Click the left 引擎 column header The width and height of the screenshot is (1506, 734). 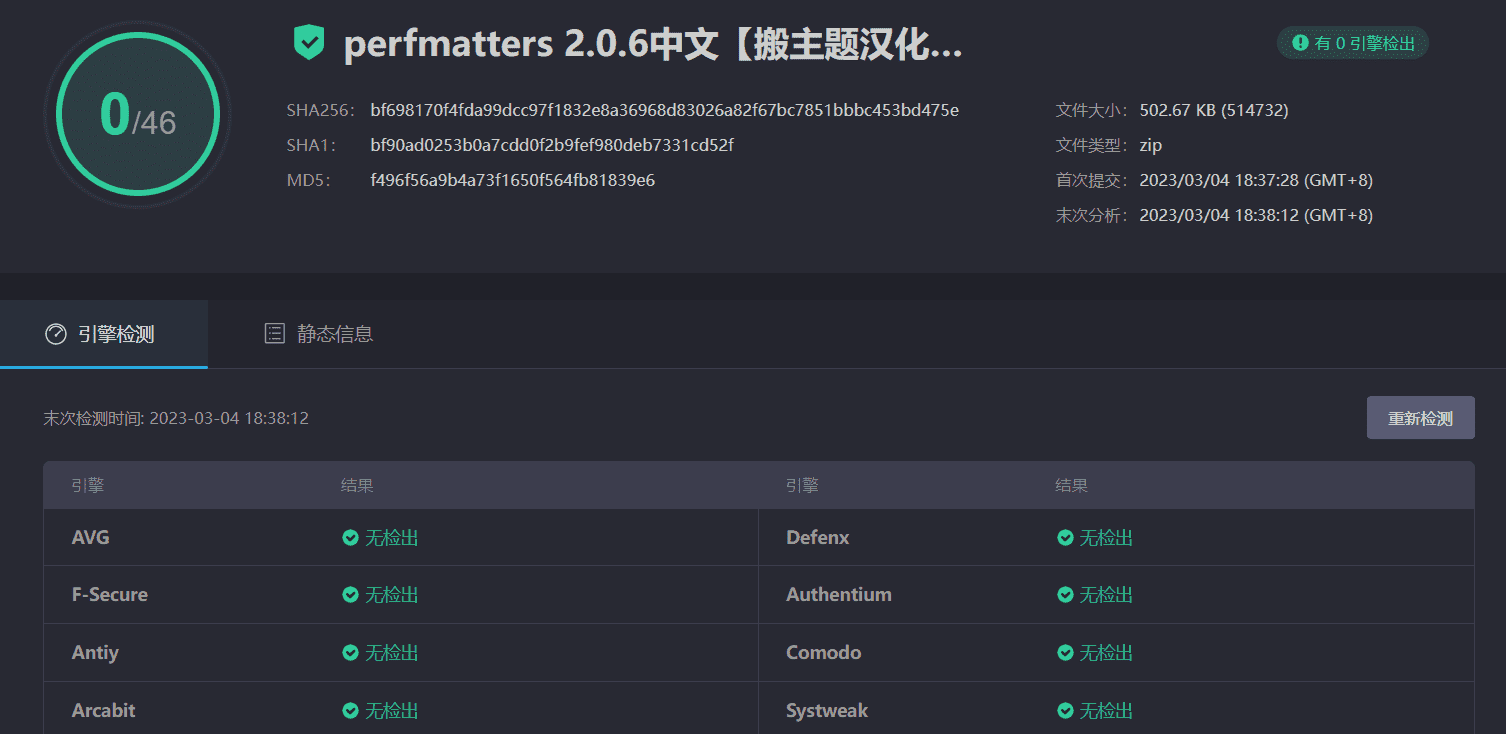click(88, 486)
